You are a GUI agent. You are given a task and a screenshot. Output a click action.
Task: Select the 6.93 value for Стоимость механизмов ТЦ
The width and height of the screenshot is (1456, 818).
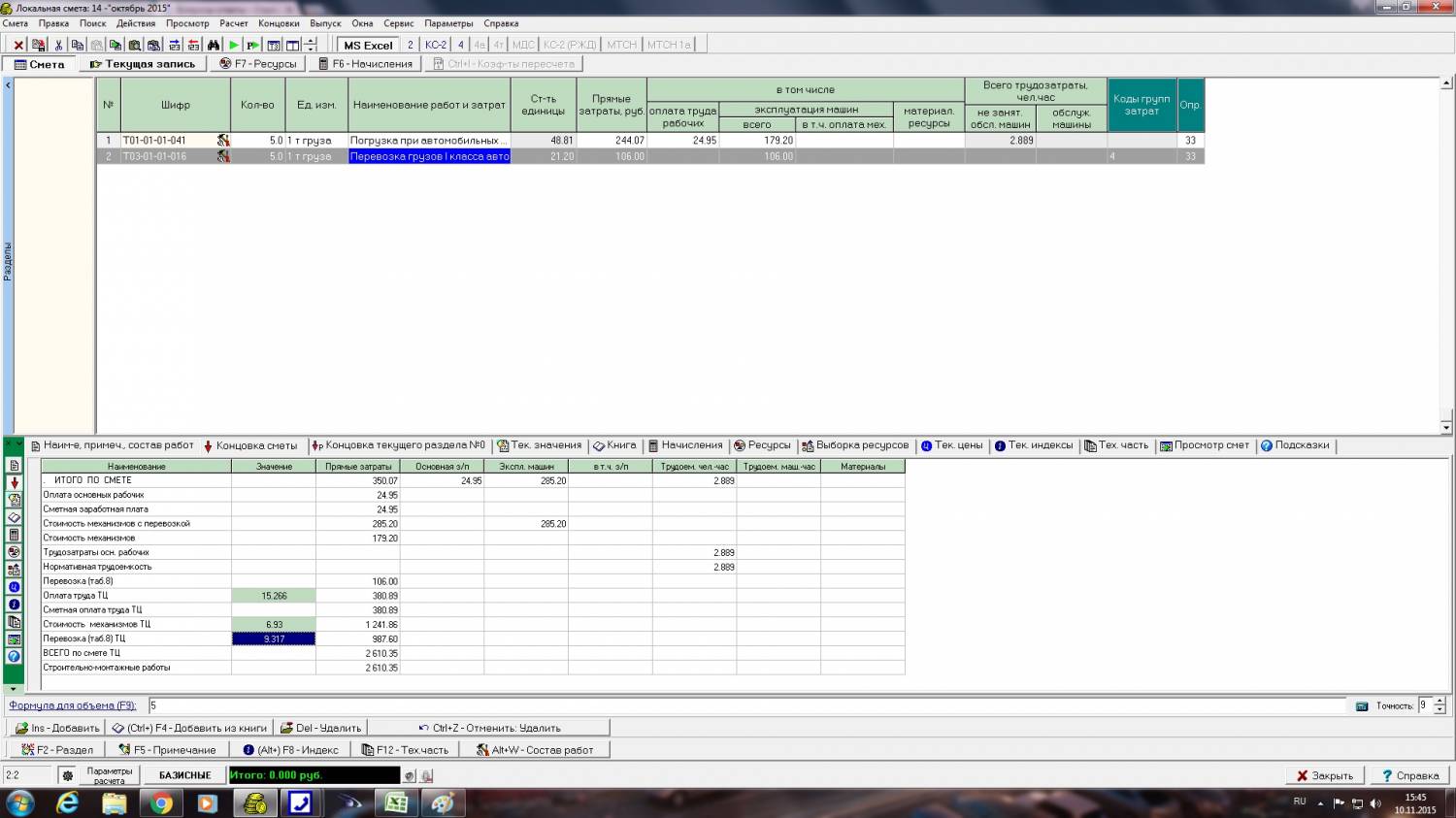[x=274, y=624]
